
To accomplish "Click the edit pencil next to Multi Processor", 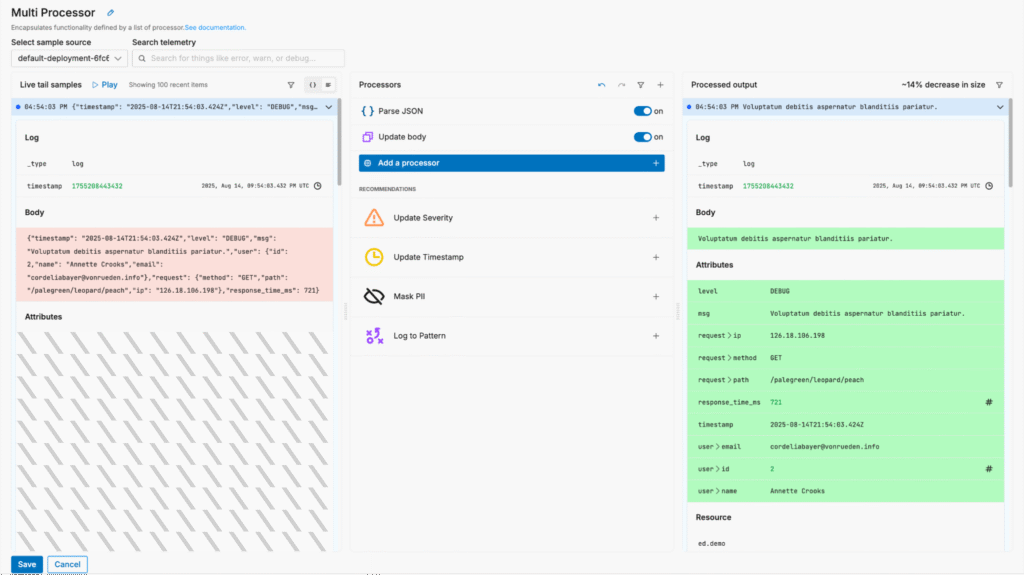I will click(111, 13).
